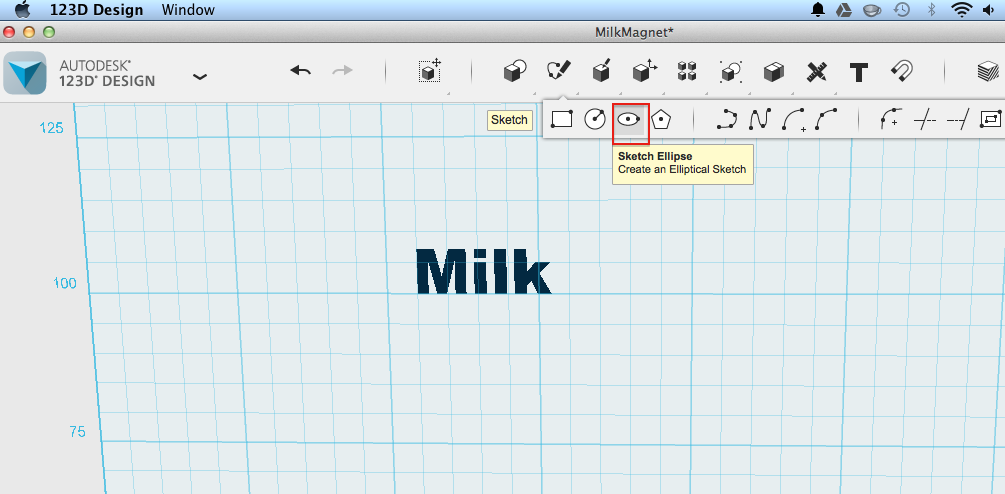The height and width of the screenshot is (494, 1005).
Task: Open the Pattern tool menu
Action: (687, 71)
